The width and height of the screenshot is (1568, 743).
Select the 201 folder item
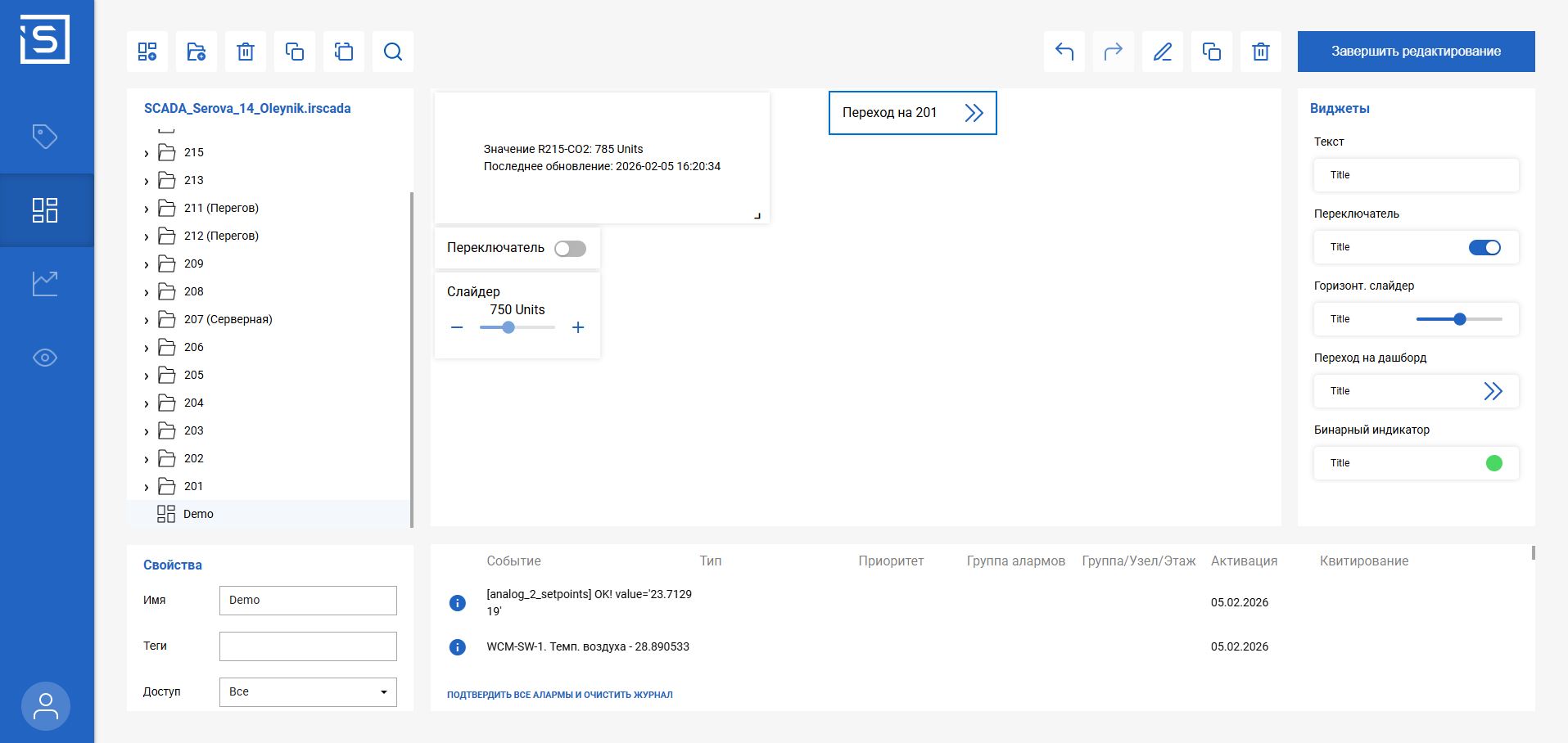pyautogui.click(x=193, y=486)
